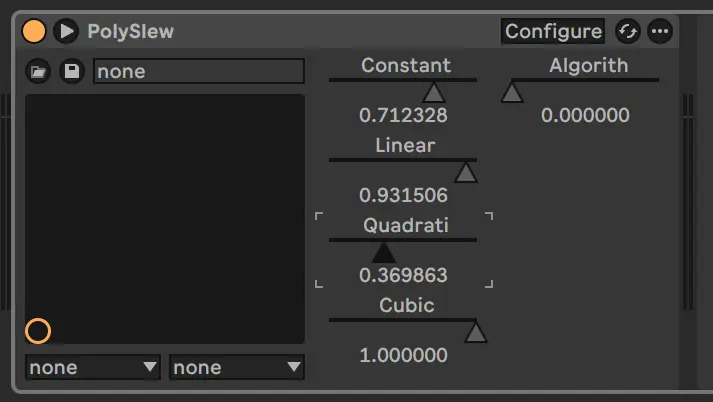Click the save preset disk icon

pos(71,72)
